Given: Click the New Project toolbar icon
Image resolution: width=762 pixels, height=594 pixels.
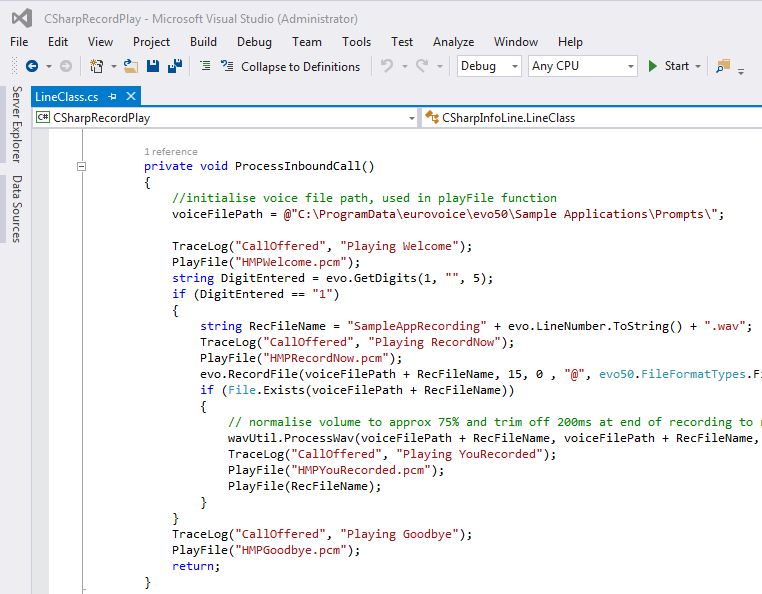Looking at the screenshot, I should pos(97,66).
